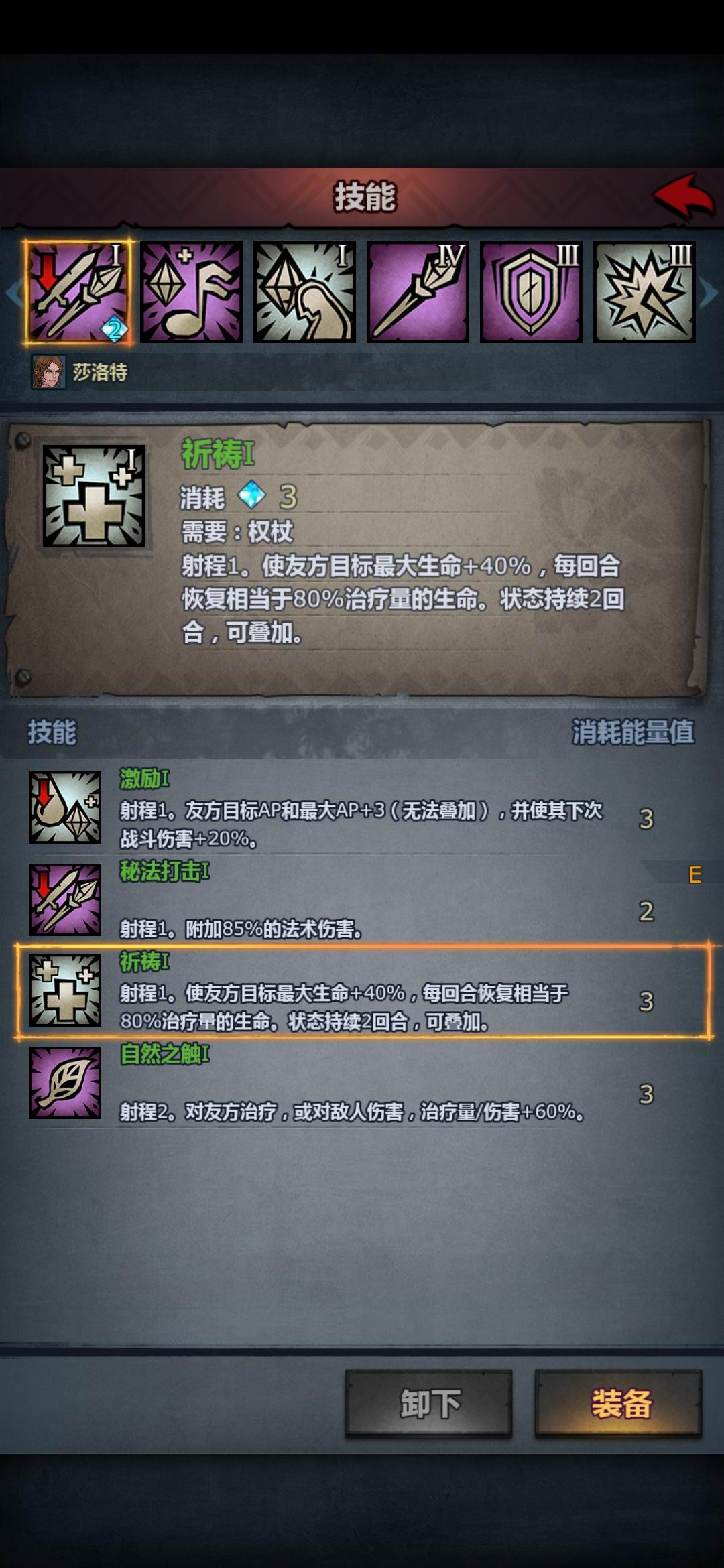Select the equipped sword-and-staff skill slot
Image resolution: width=724 pixels, height=1568 pixels.
pyautogui.click(x=78, y=292)
